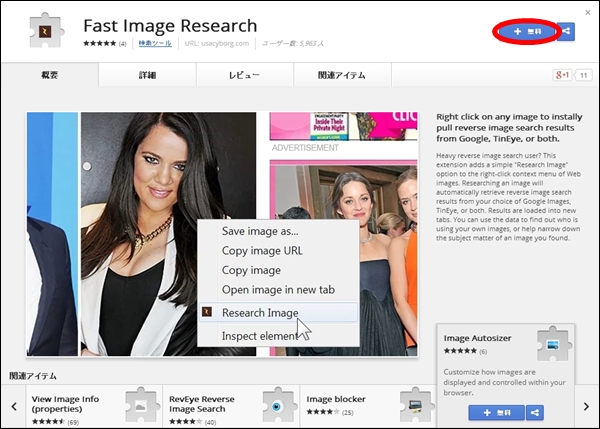Switch to the 詳細 tab
The width and height of the screenshot is (600, 429).
[147, 75]
